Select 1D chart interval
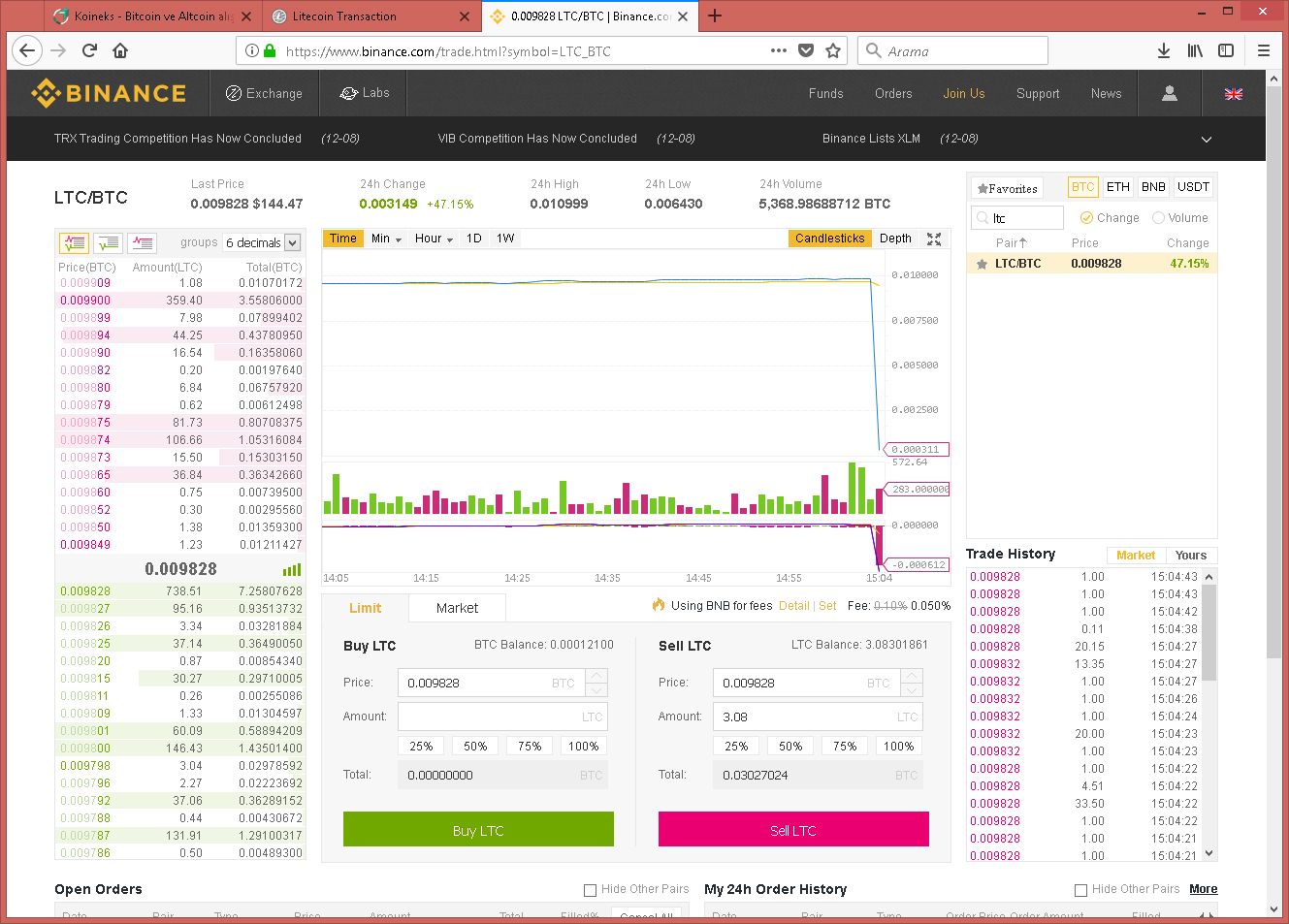Screen dimensions: 1289x924 click(474, 239)
